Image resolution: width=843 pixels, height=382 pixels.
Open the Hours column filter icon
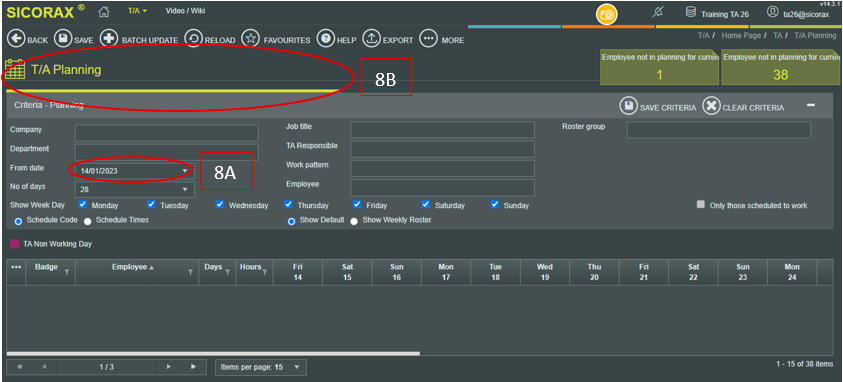click(x=265, y=272)
